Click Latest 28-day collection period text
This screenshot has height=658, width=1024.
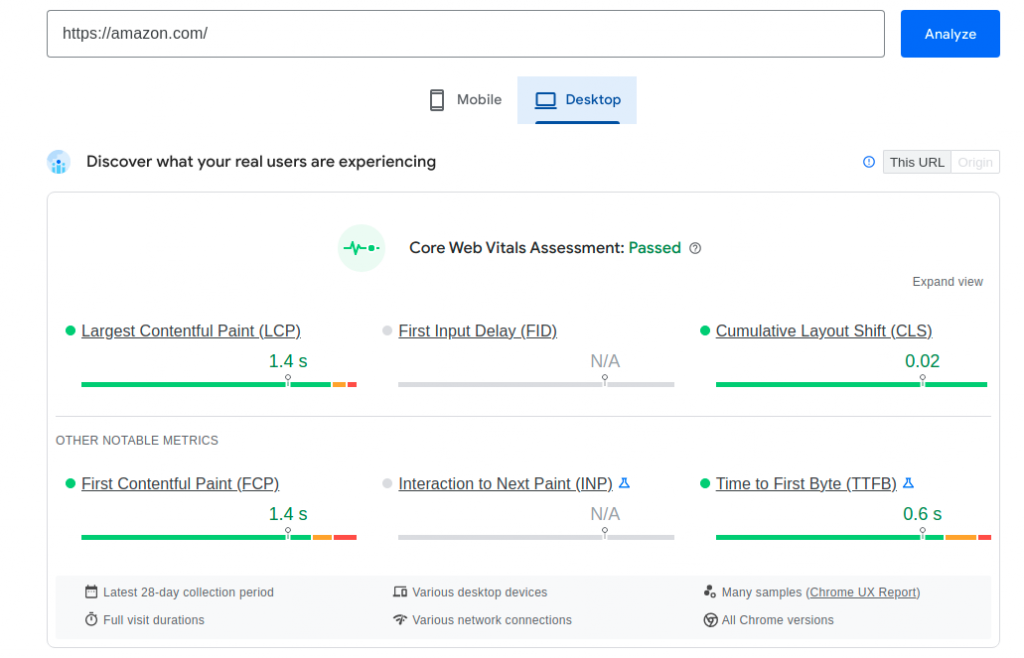[188, 592]
